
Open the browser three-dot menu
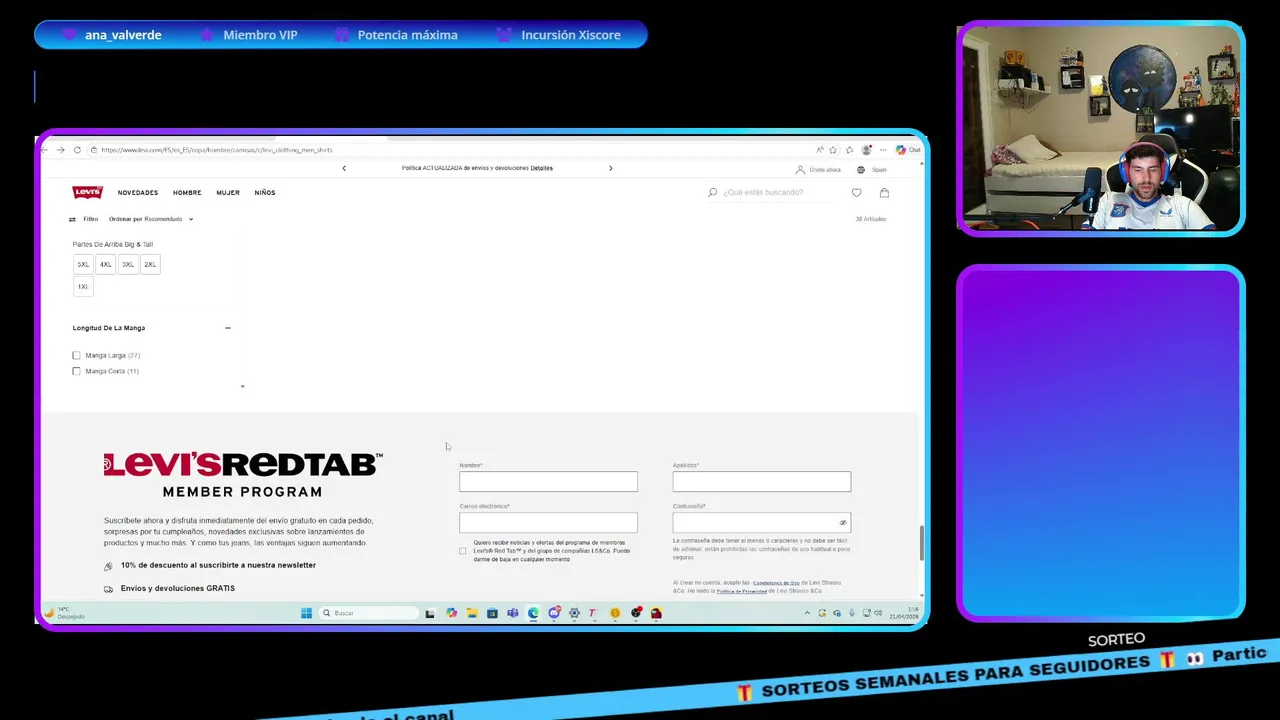point(882,150)
